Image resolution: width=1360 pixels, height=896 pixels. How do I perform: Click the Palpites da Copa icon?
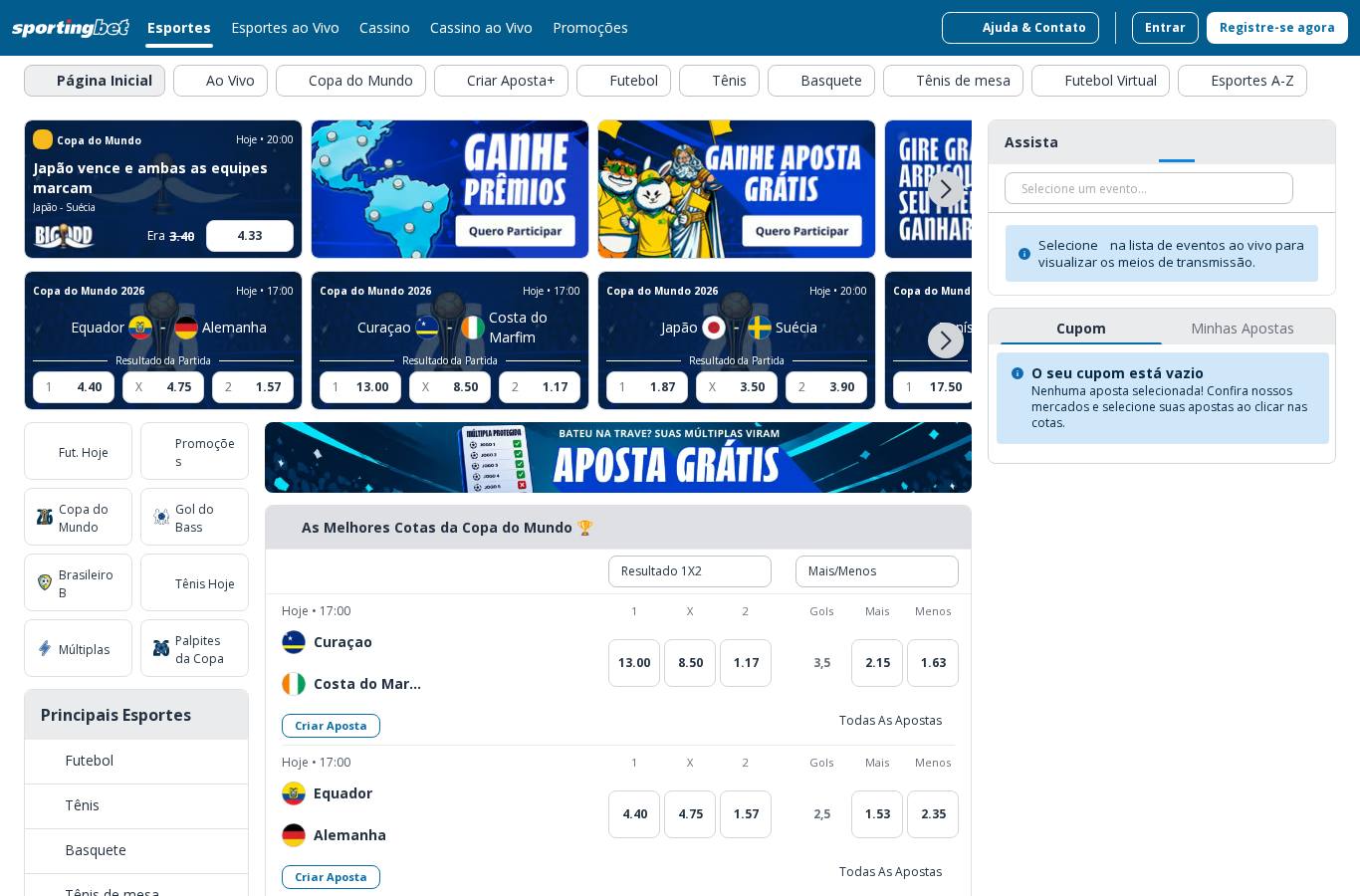pyautogui.click(x=161, y=648)
